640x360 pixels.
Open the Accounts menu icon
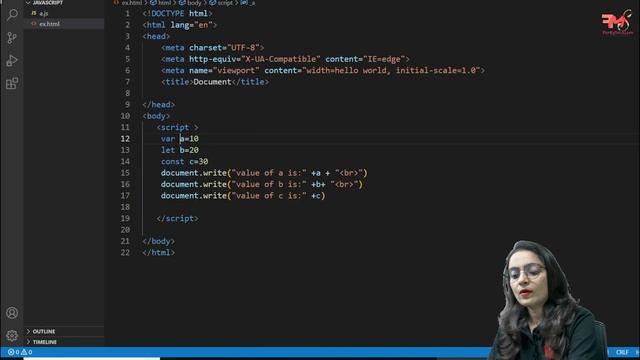pyautogui.click(x=12, y=313)
